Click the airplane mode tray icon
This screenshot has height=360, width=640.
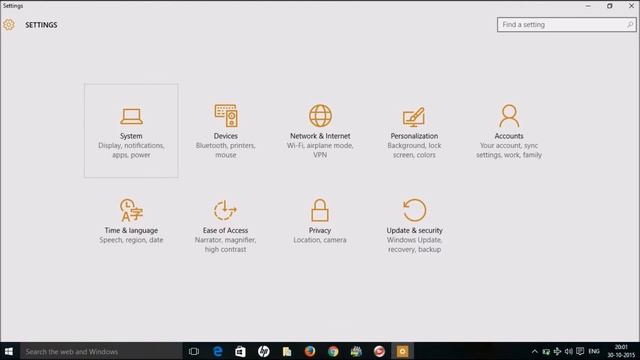click(x=557, y=351)
